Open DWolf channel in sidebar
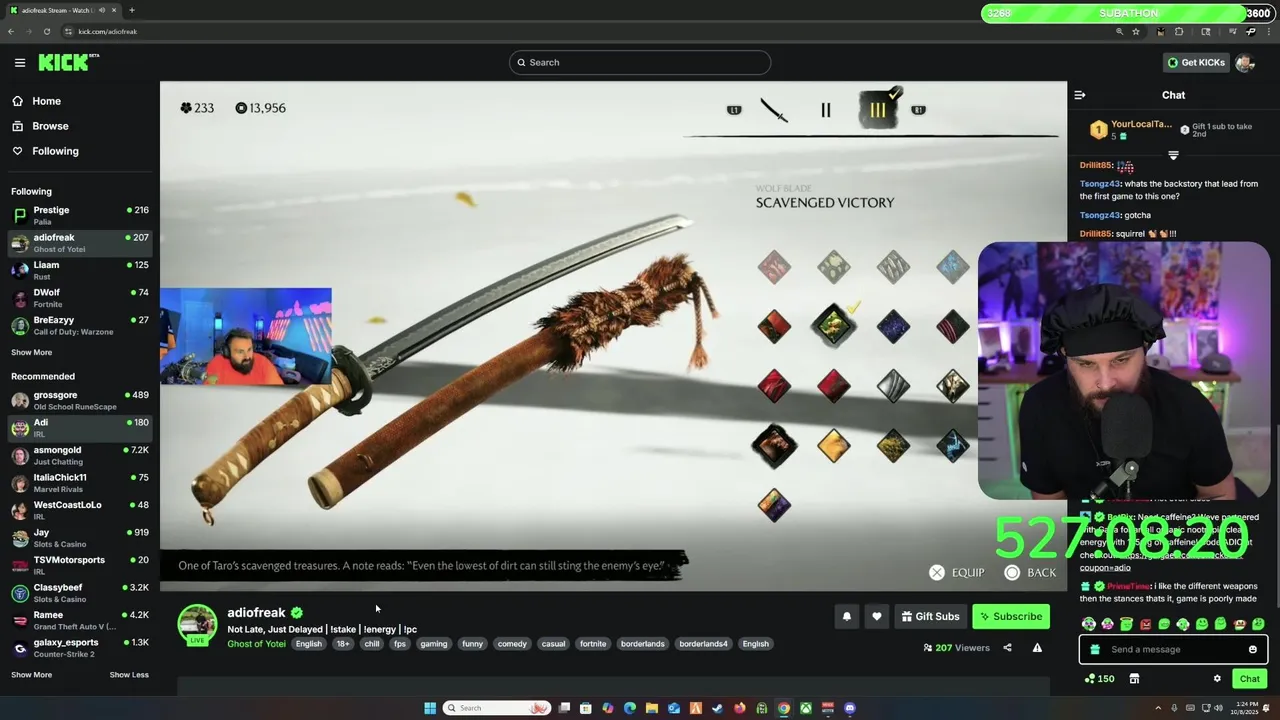 (80, 298)
